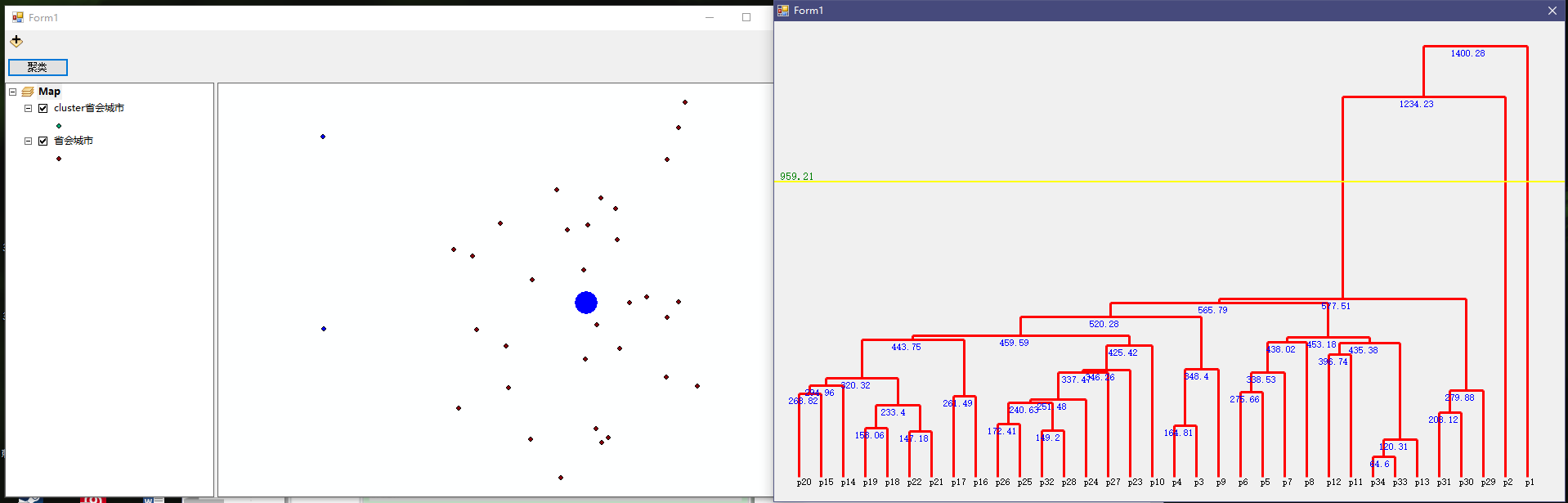The image size is (1568, 503).
Task: Minimize the left map Form1 window
Action: [710, 17]
